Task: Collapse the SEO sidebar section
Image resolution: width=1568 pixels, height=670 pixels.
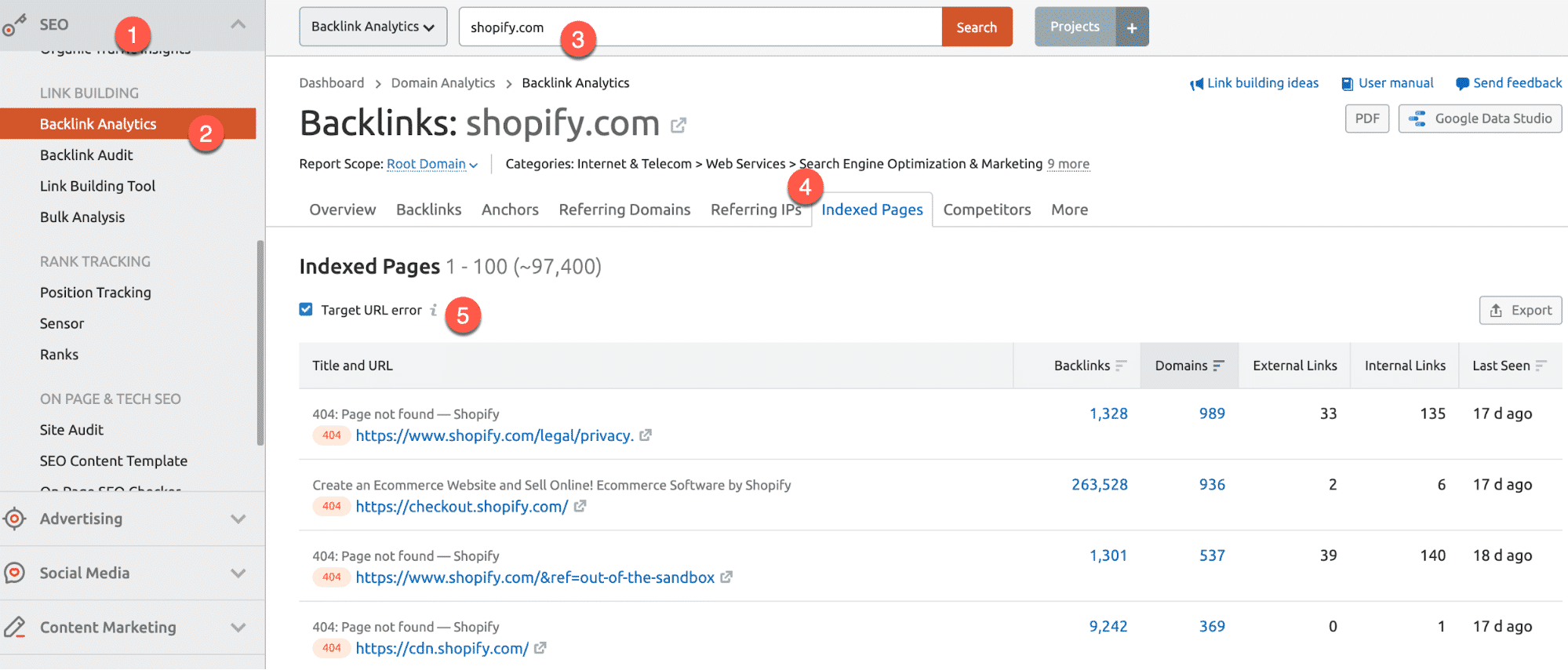Action: (x=238, y=24)
